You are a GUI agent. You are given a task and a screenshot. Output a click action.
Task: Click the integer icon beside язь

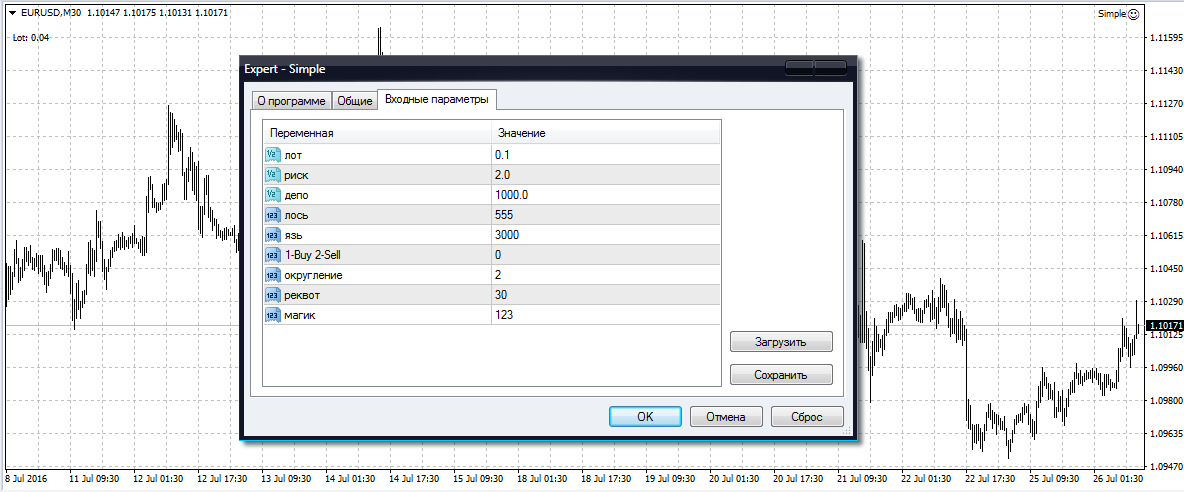click(x=273, y=235)
